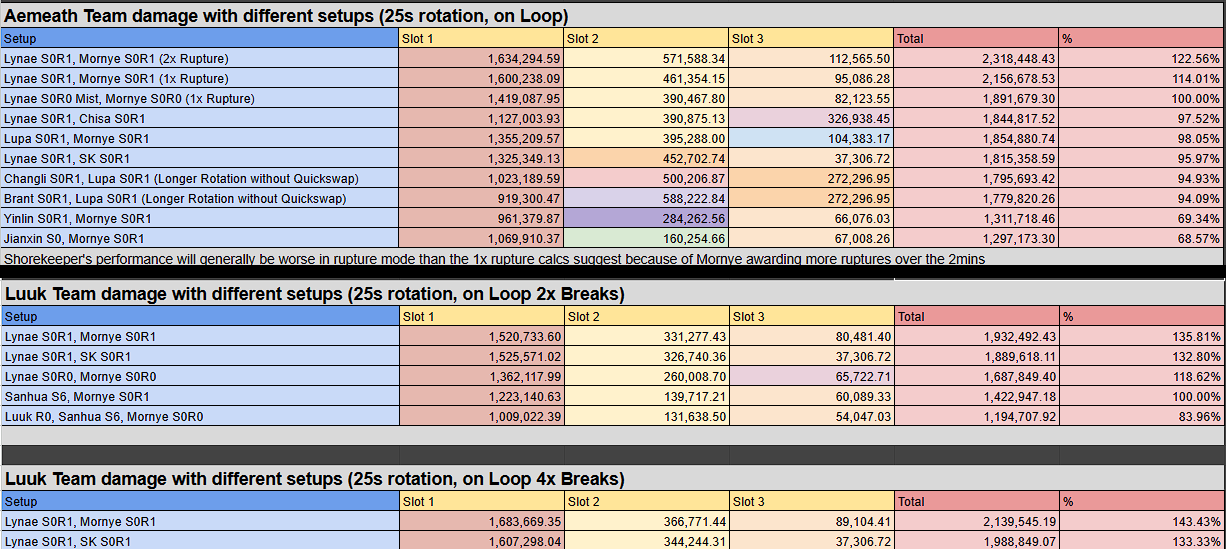1226x549 pixels.
Task: Click Total value 1,932,492.43
Action: tap(976, 337)
